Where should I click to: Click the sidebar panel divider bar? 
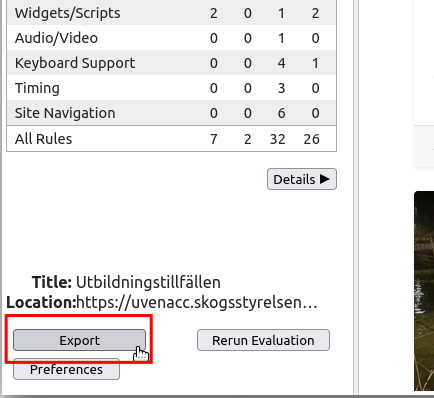coord(356,197)
